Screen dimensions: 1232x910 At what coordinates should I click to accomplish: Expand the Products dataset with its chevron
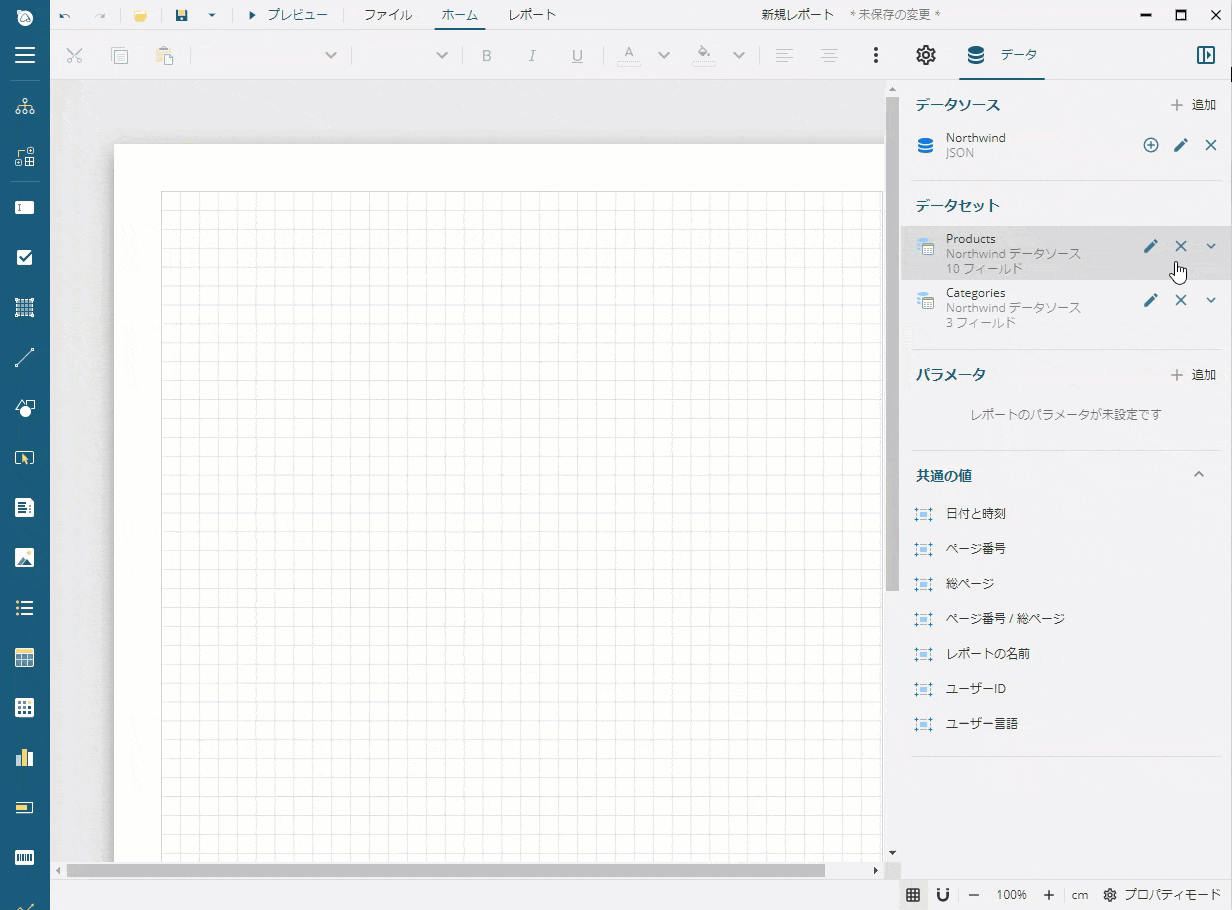point(1211,246)
